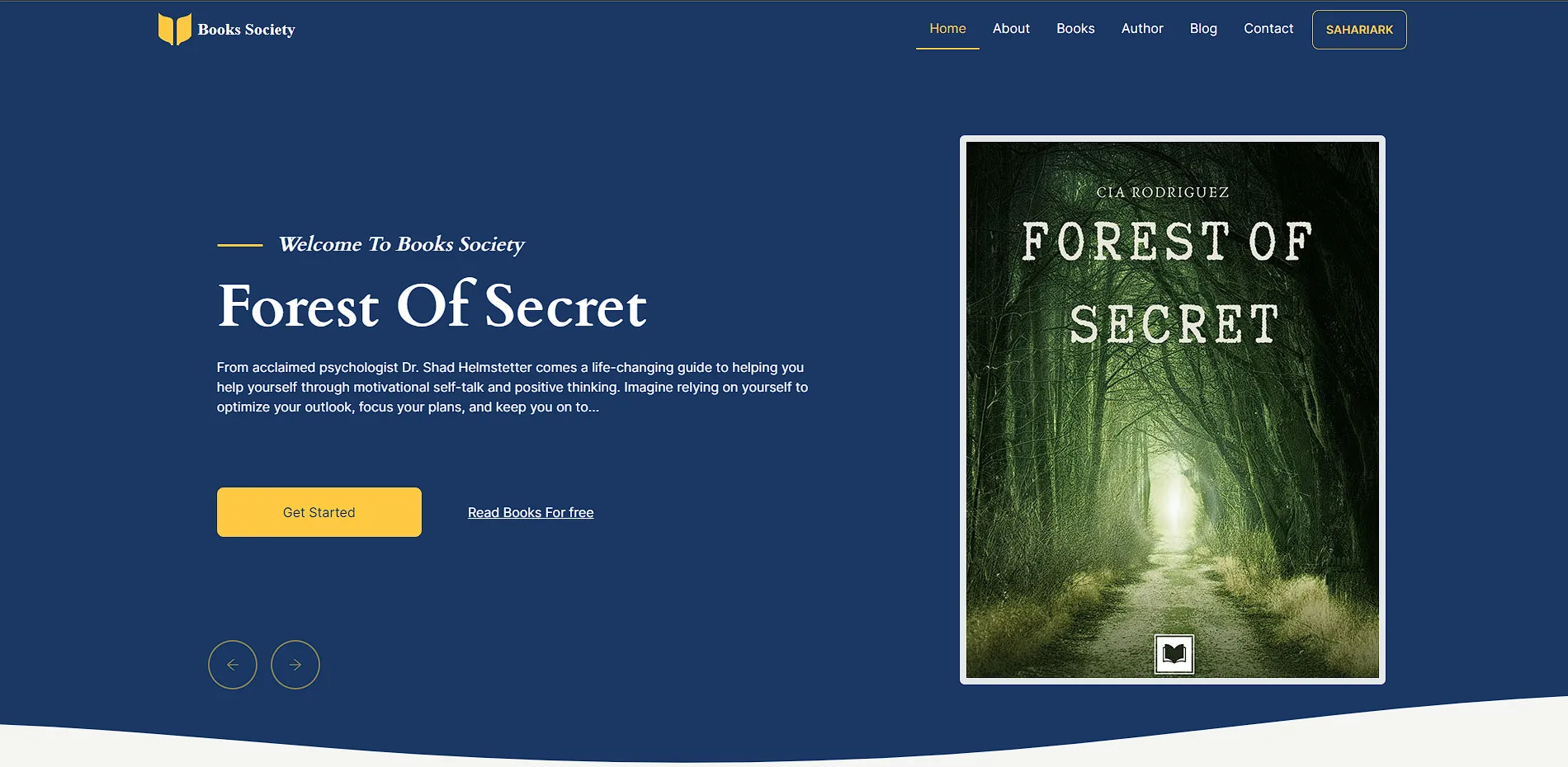The image size is (1568, 767).
Task: Click the book emblem on cover bottom
Action: pos(1174,655)
